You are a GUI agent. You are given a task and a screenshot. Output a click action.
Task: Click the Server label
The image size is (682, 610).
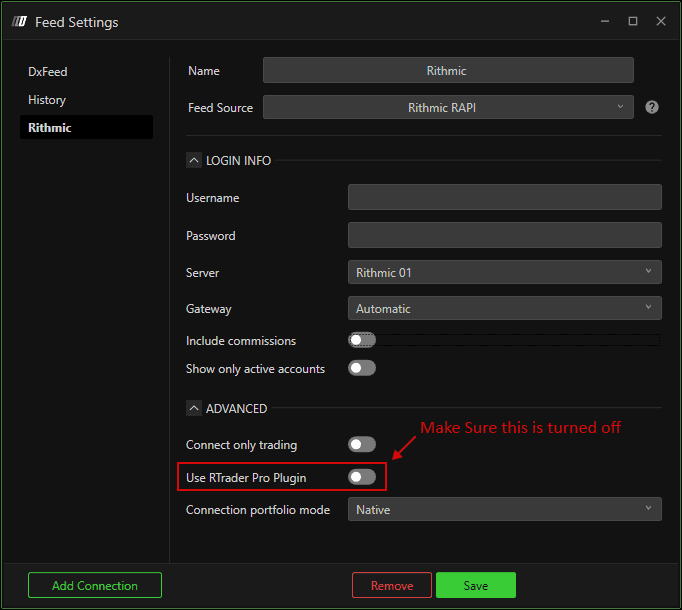coord(202,273)
